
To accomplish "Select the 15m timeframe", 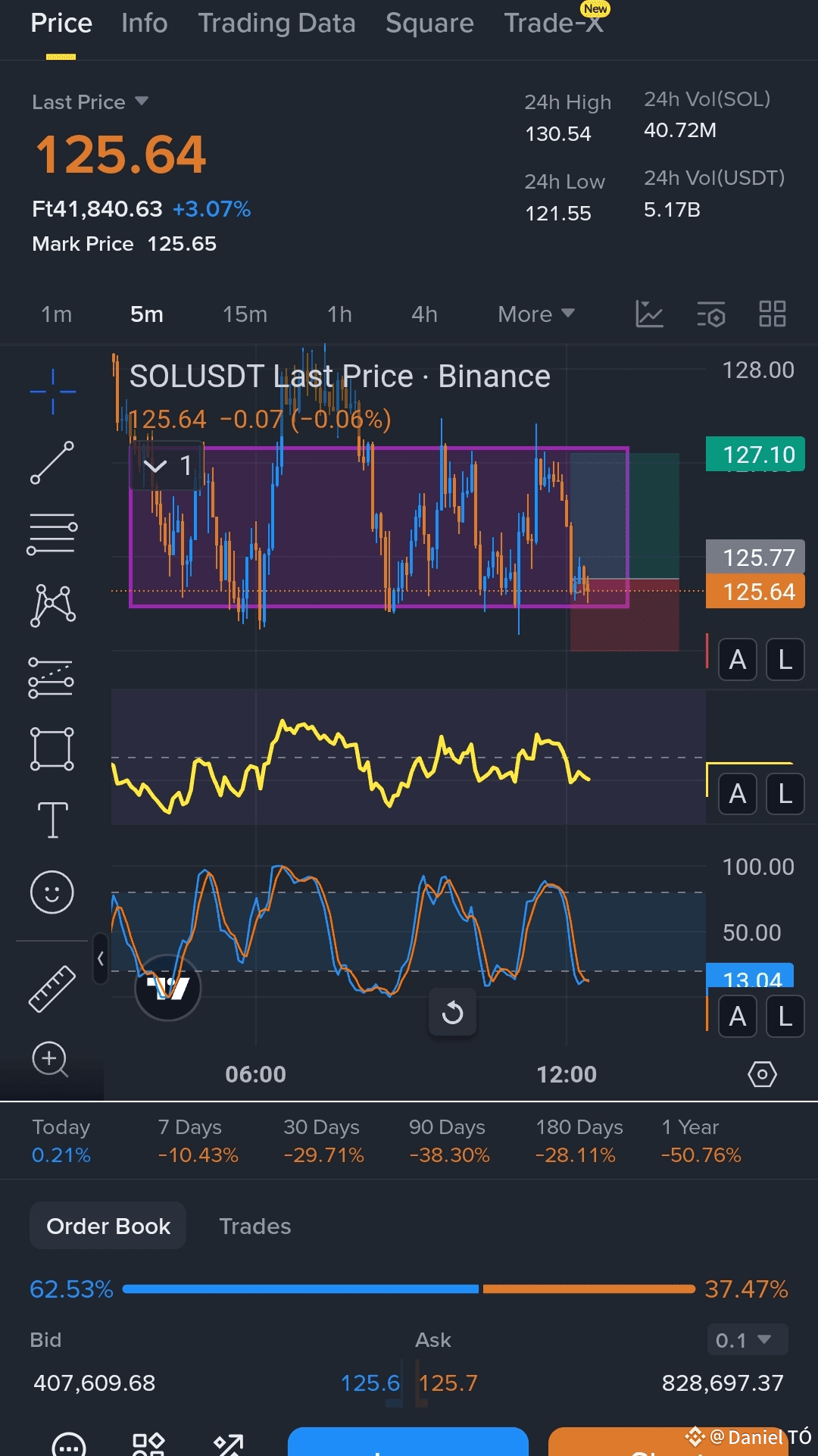I will tap(245, 314).
